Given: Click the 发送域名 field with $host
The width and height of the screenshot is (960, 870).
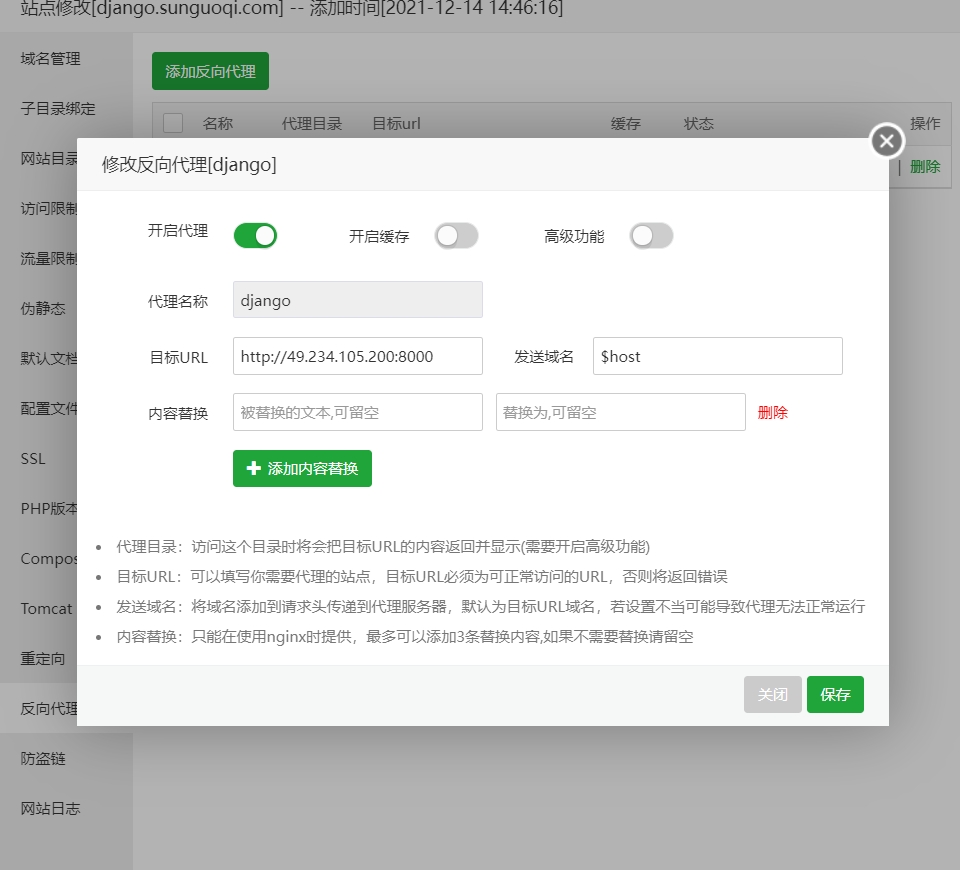Looking at the screenshot, I should coord(718,356).
